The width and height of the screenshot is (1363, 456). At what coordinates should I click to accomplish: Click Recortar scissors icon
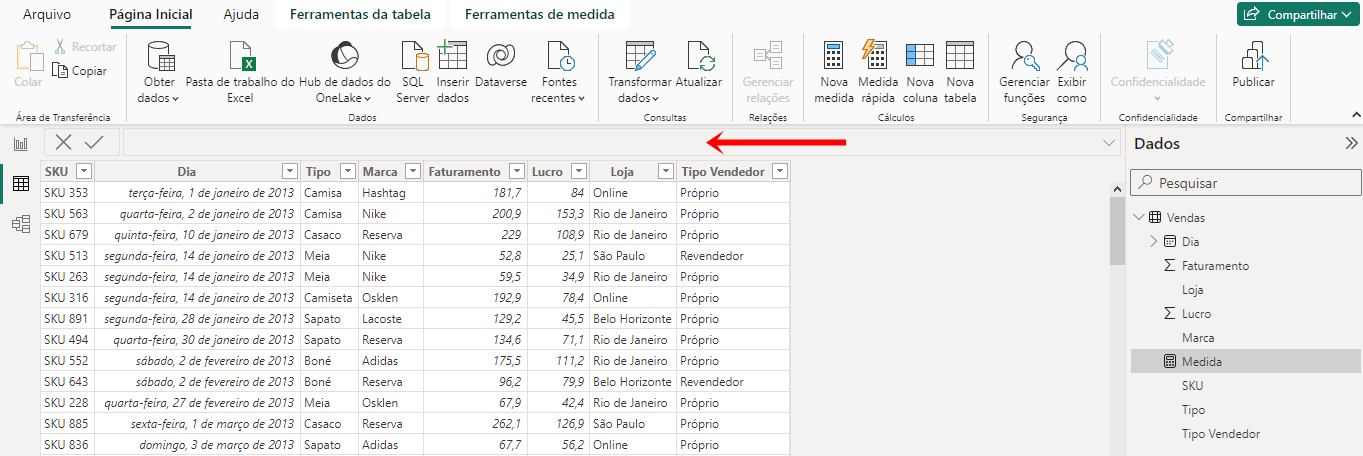click(x=60, y=47)
